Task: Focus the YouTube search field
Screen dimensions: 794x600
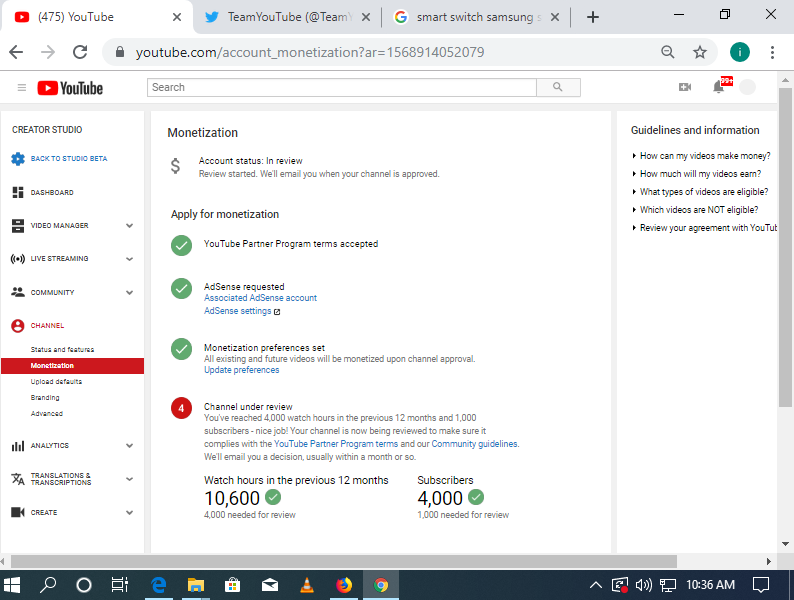Action: [342, 87]
